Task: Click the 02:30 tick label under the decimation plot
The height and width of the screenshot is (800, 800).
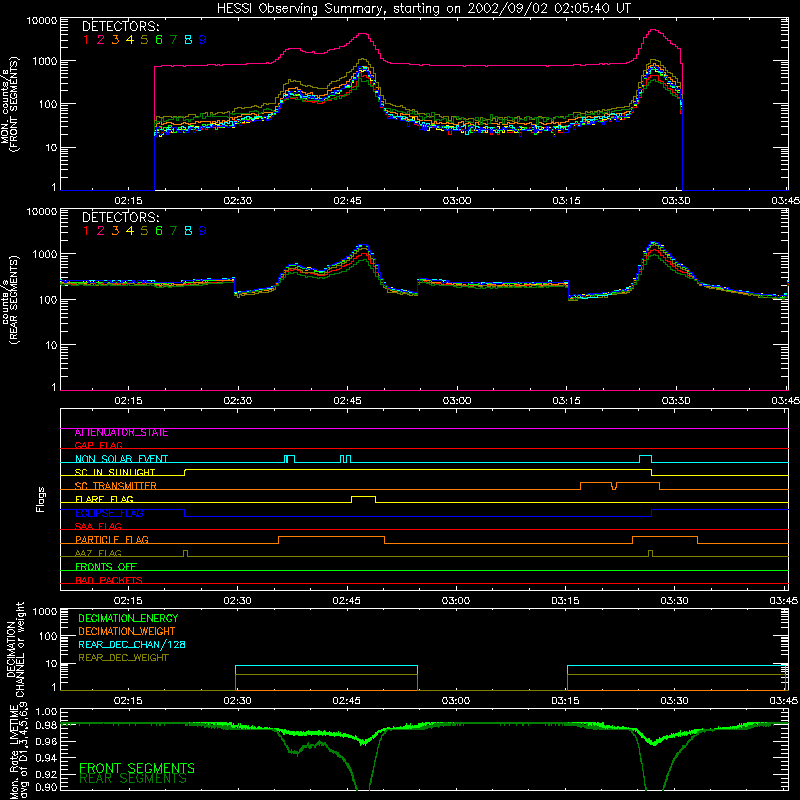Action: (x=237, y=701)
